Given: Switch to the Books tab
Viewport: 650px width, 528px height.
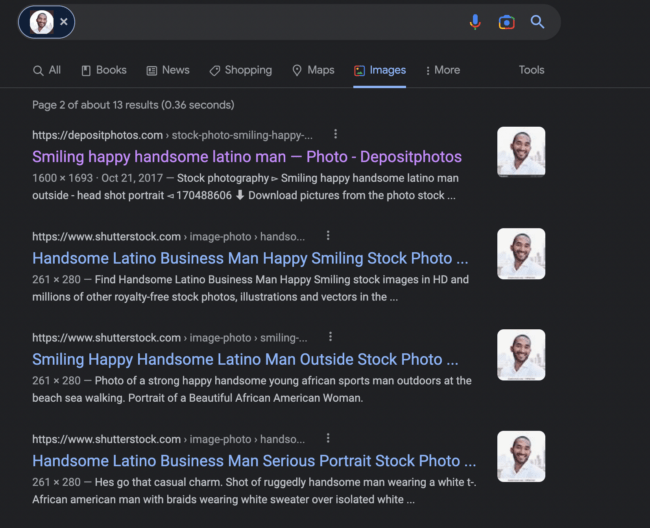Looking at the screenshot, I should [x=104, y=70].
